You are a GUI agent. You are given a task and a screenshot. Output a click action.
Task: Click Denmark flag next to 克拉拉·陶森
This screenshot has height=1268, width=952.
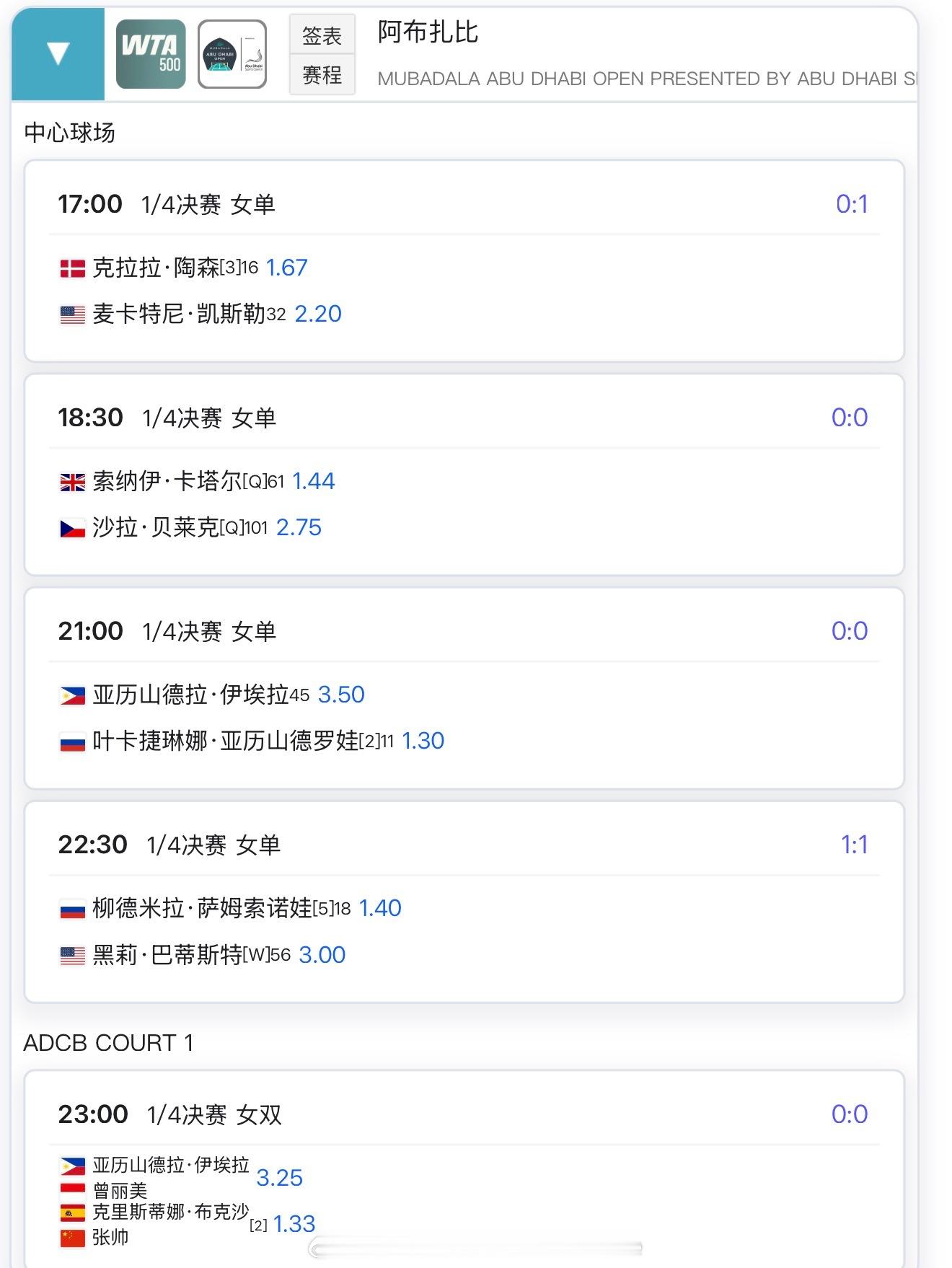coord(72,268)
